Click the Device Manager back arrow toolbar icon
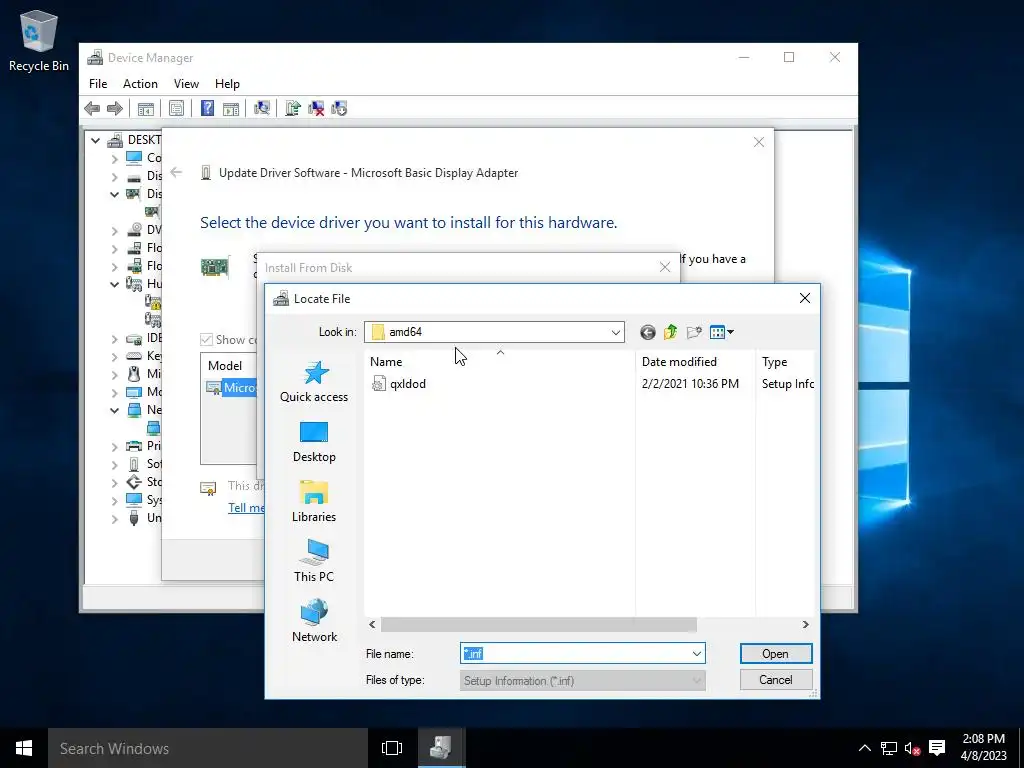This screenshot has height=768, width=1024. (x=92, y=108)
